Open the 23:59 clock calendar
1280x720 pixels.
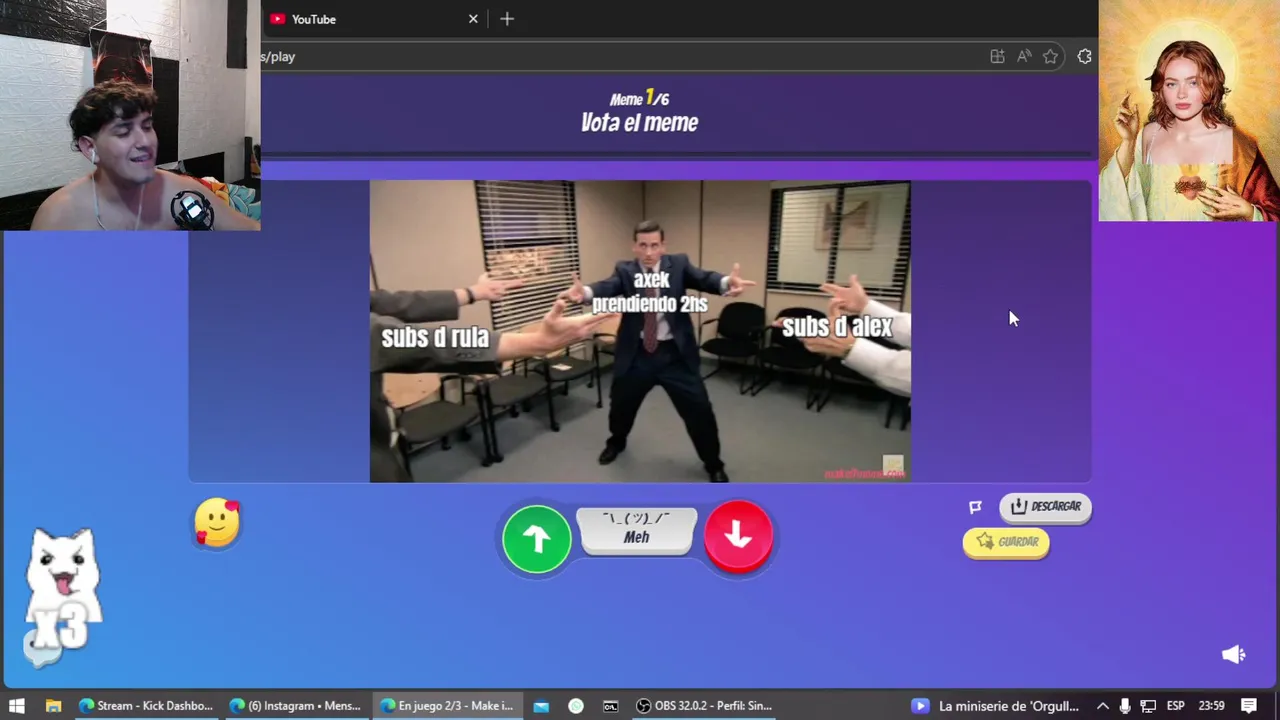point(1211,706)
